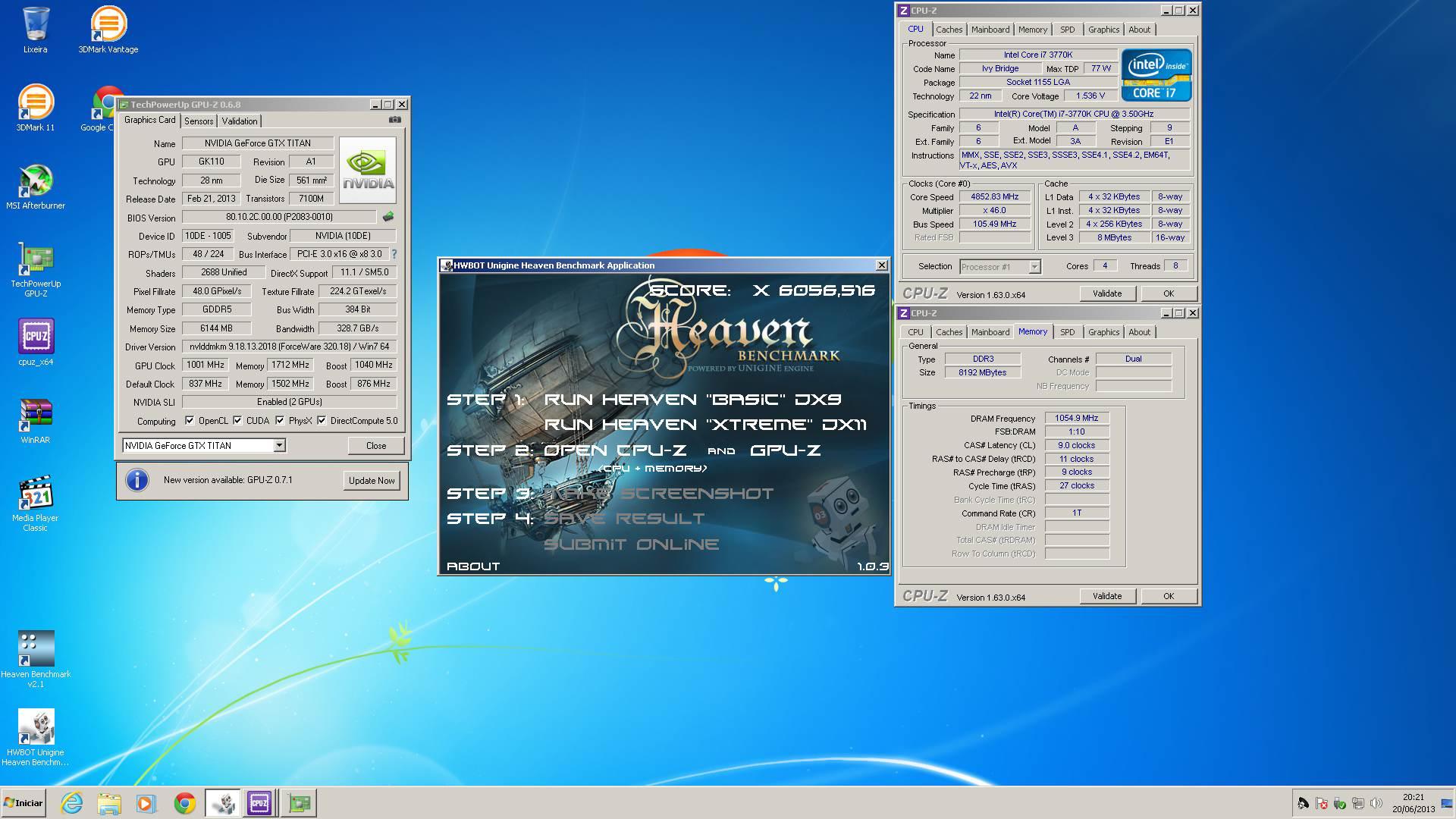Viewport: 1456px width, 819px height.
Task: Click Update Now for GPU-Z 0.7.1
Action: click(x=372, y=480)
